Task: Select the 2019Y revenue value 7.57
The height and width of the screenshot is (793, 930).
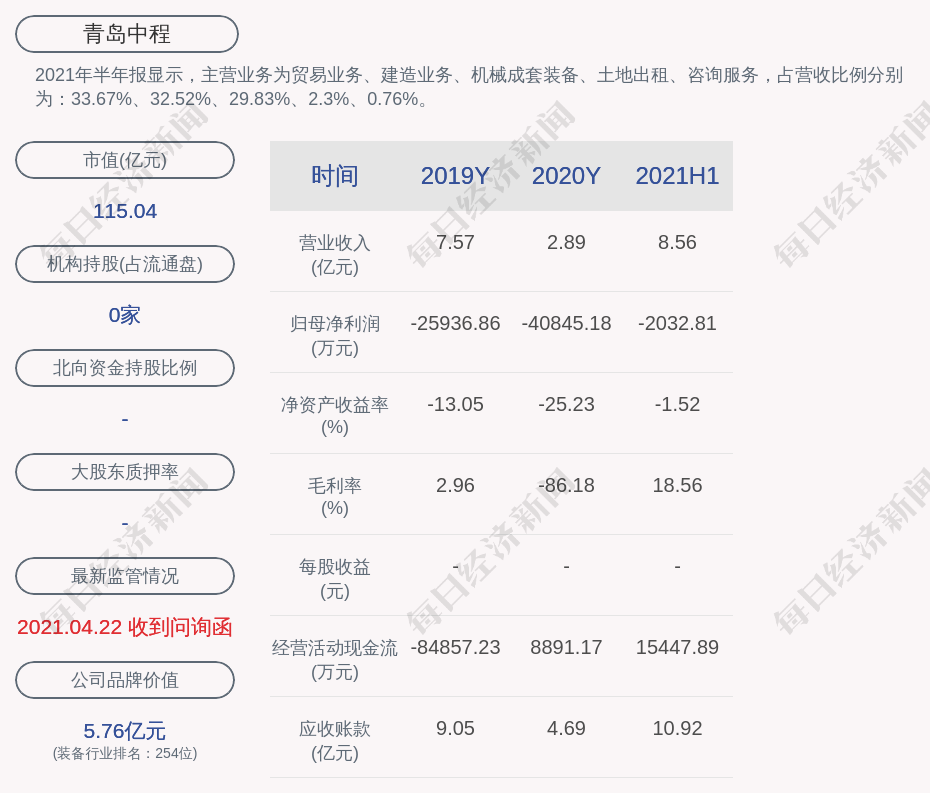Action: (x=456, y=242)
